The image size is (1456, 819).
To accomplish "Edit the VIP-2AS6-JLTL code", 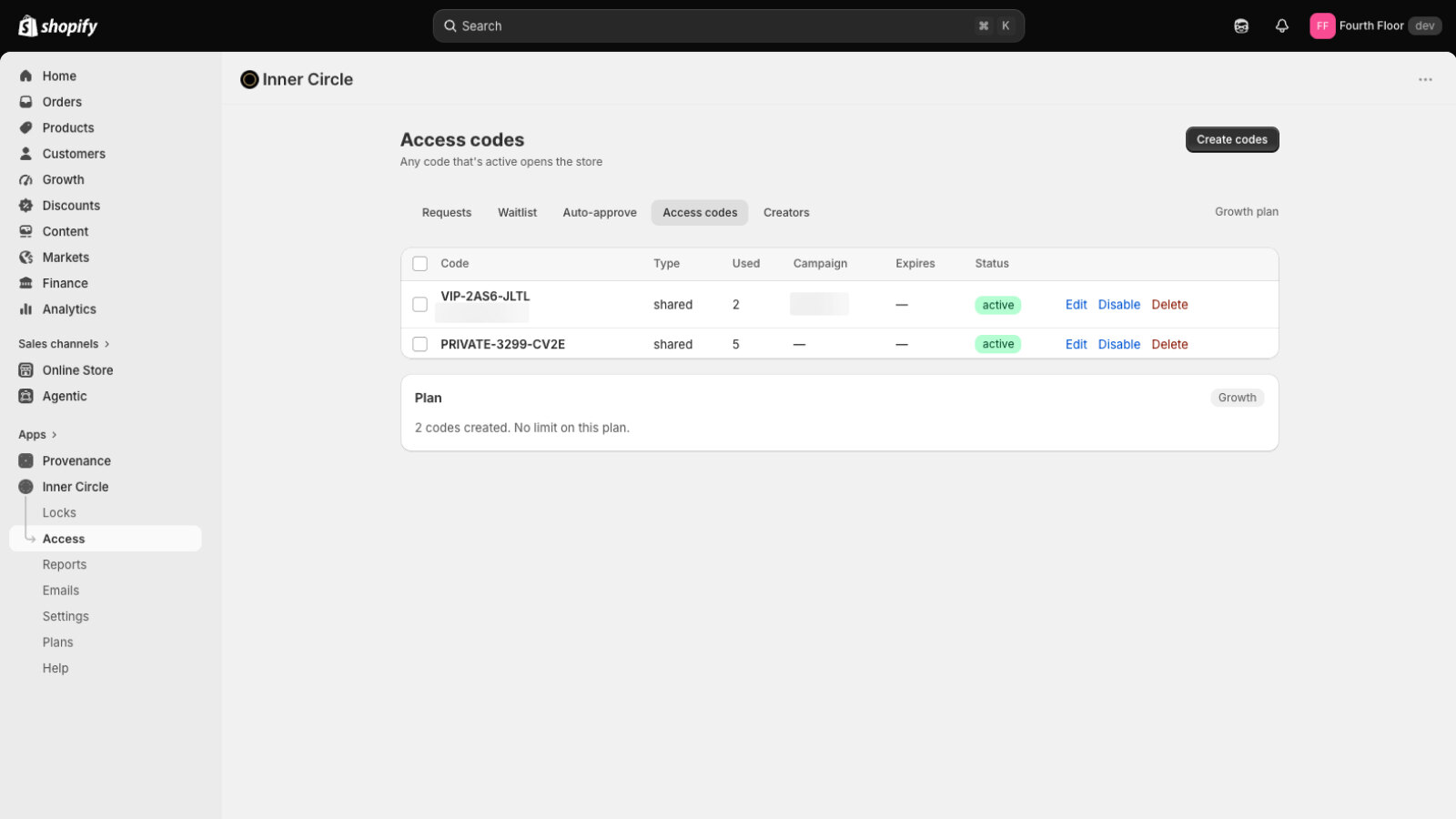I will 1076,305.
